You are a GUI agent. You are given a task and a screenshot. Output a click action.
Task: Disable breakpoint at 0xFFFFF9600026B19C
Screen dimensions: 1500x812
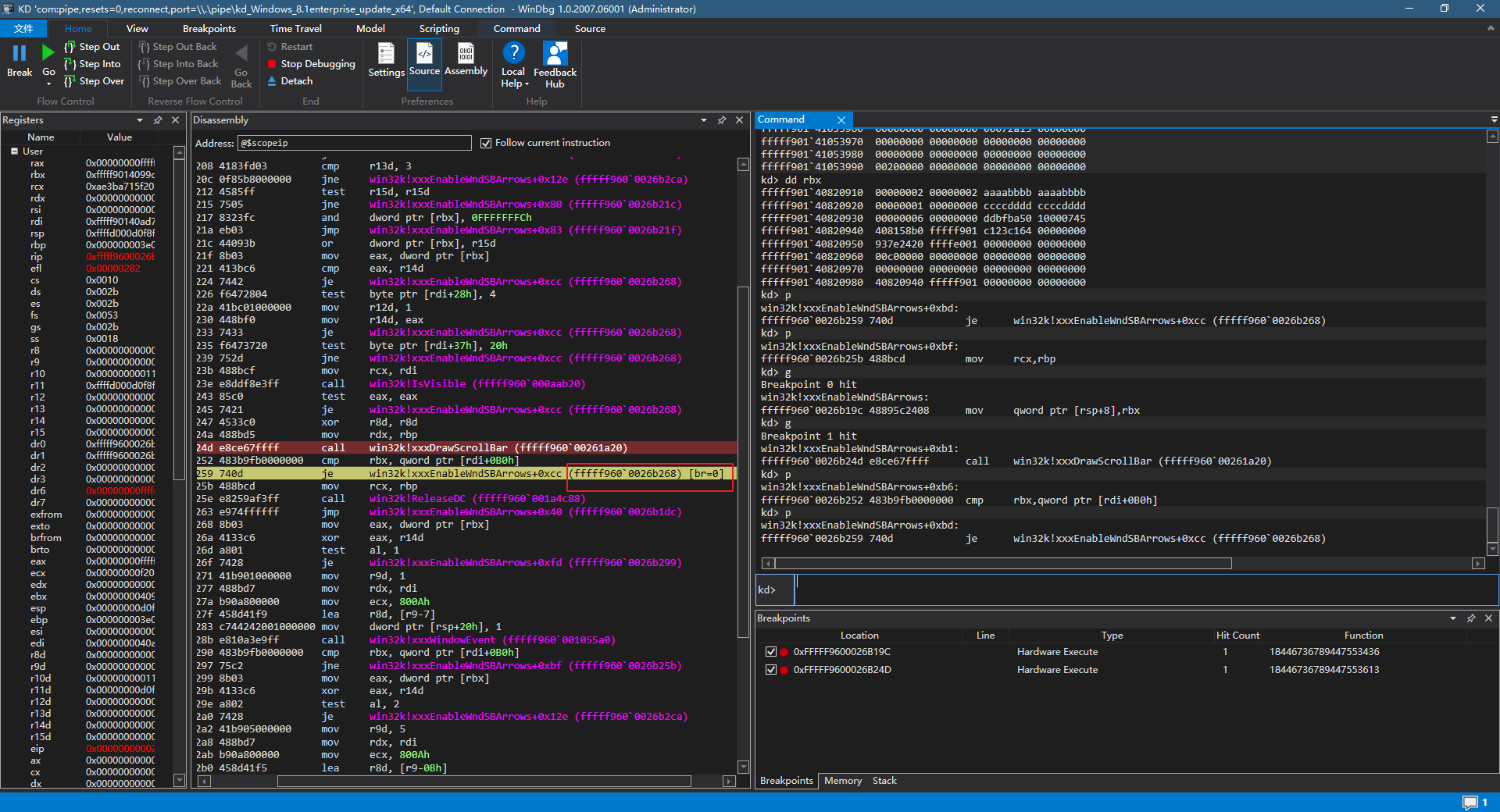point(771,652)
